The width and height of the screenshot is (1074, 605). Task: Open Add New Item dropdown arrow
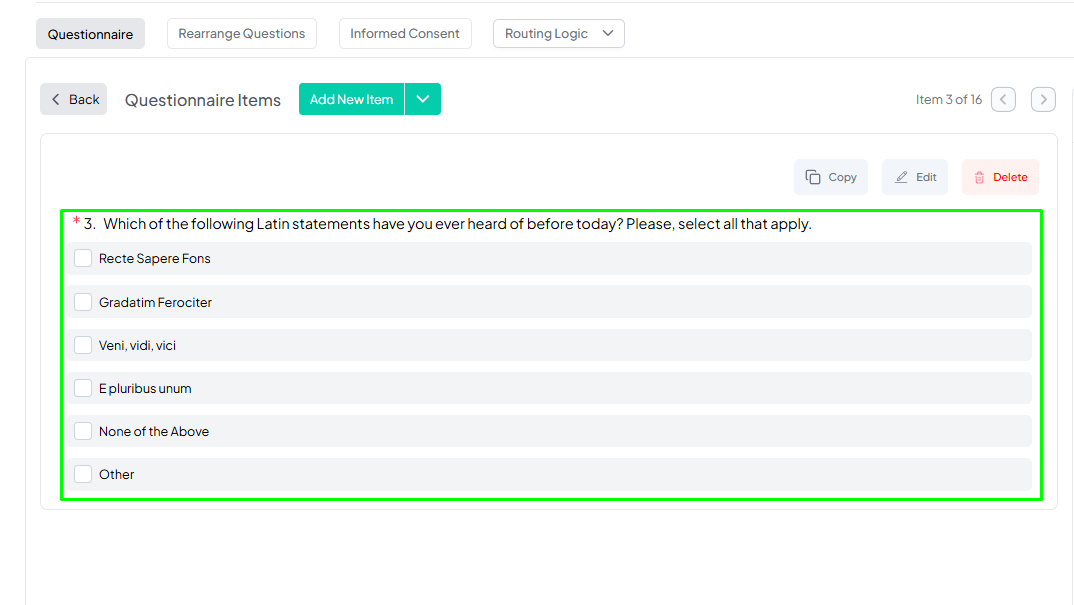(423, 99)
